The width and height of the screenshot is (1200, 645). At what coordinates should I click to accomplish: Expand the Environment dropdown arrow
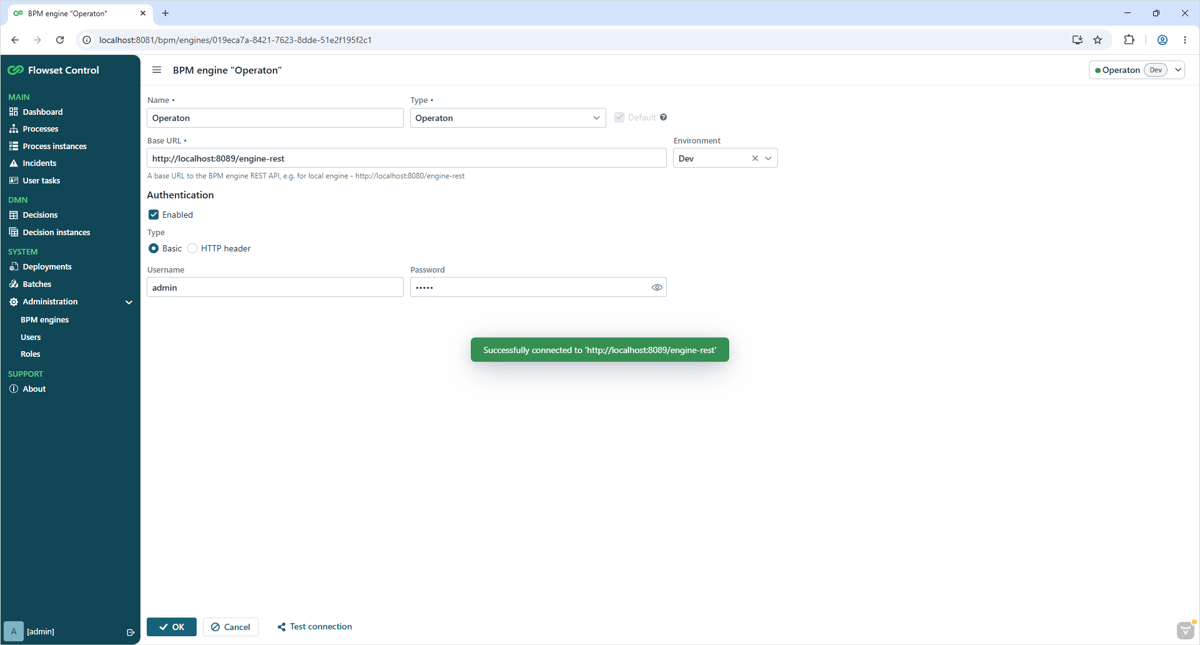(x=768, y=158)
